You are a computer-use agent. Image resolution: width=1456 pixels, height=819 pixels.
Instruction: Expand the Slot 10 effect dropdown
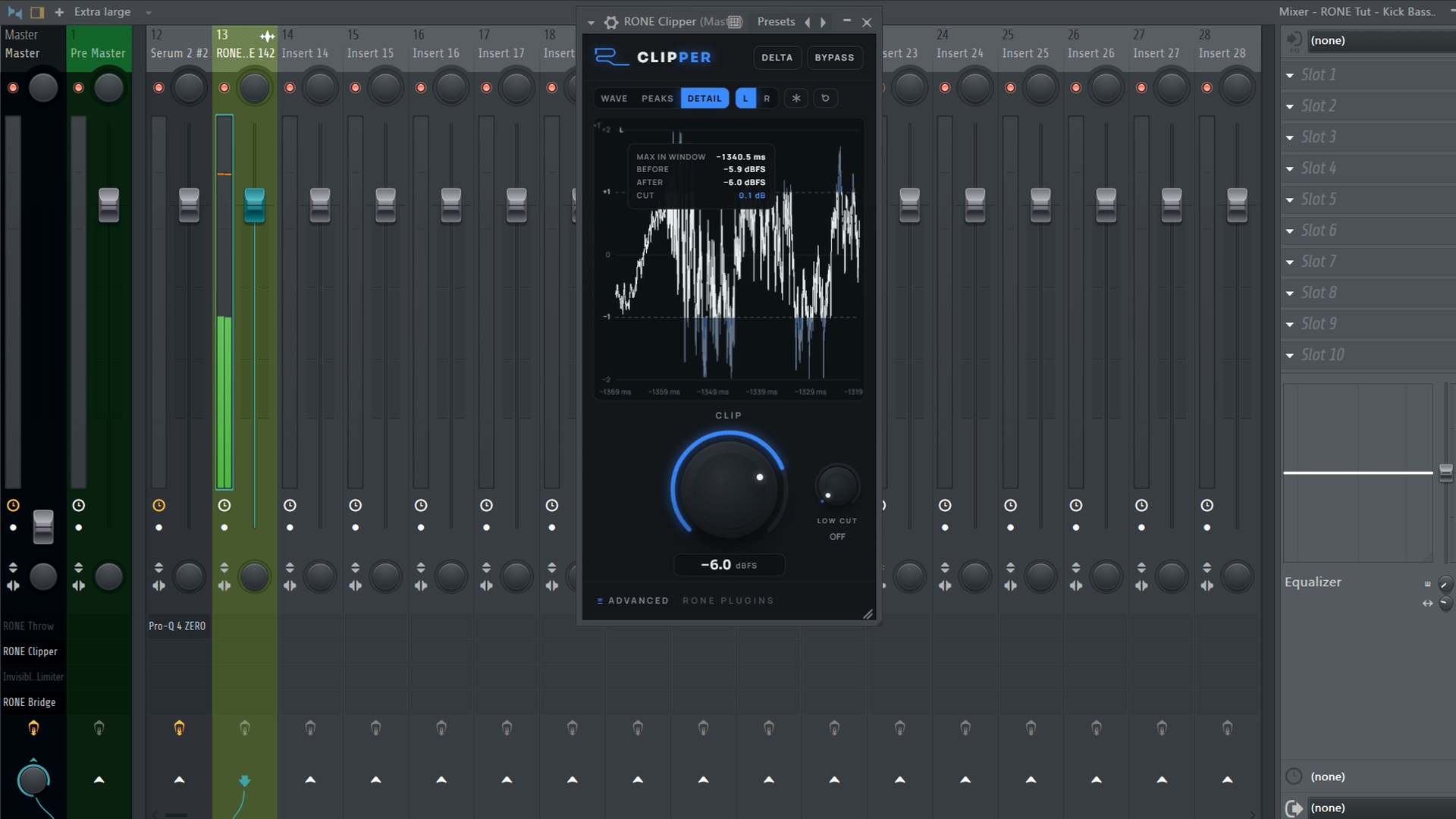pyautogui.click(x=1290, y=355)
